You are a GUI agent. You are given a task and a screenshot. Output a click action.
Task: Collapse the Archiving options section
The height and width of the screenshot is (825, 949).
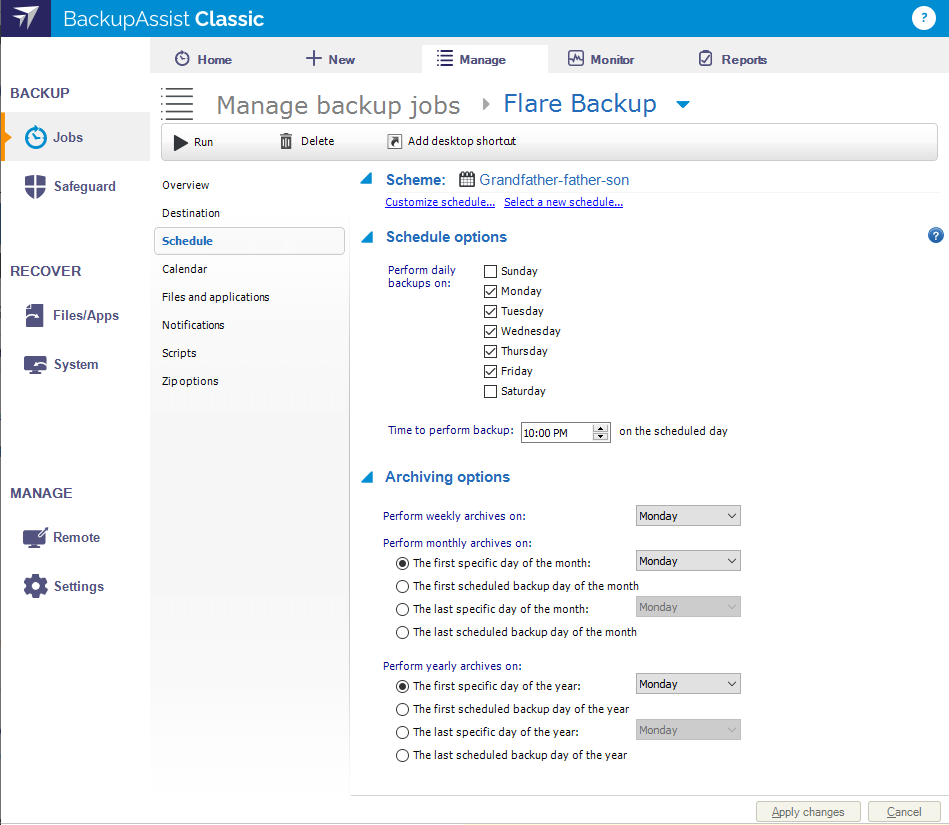coord(367,478)
